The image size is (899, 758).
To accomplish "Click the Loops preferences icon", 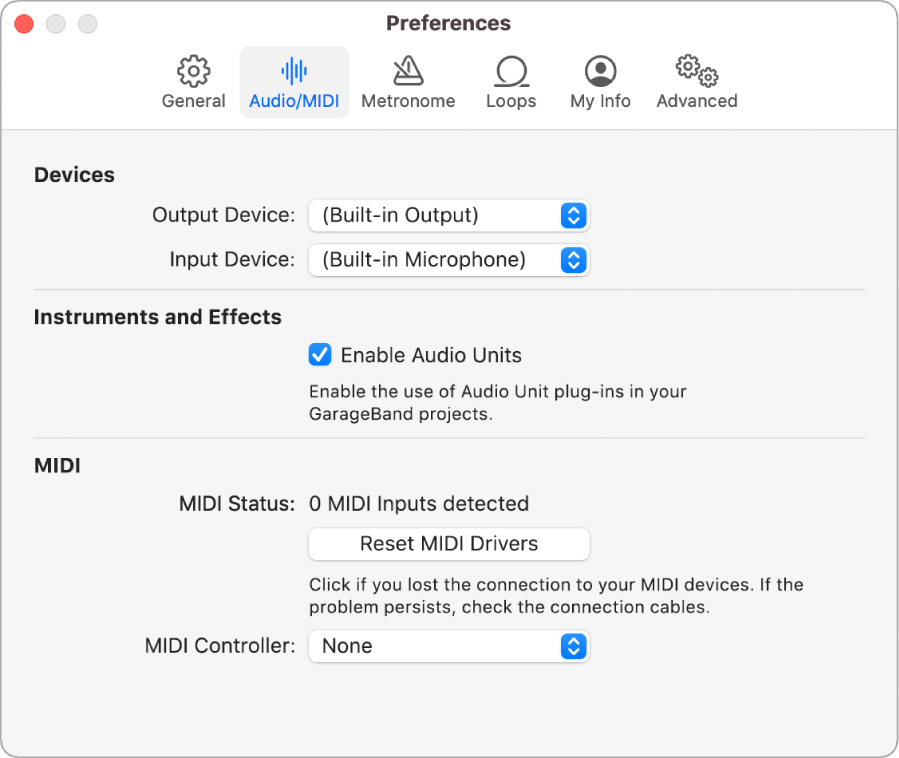I will 511,80.
